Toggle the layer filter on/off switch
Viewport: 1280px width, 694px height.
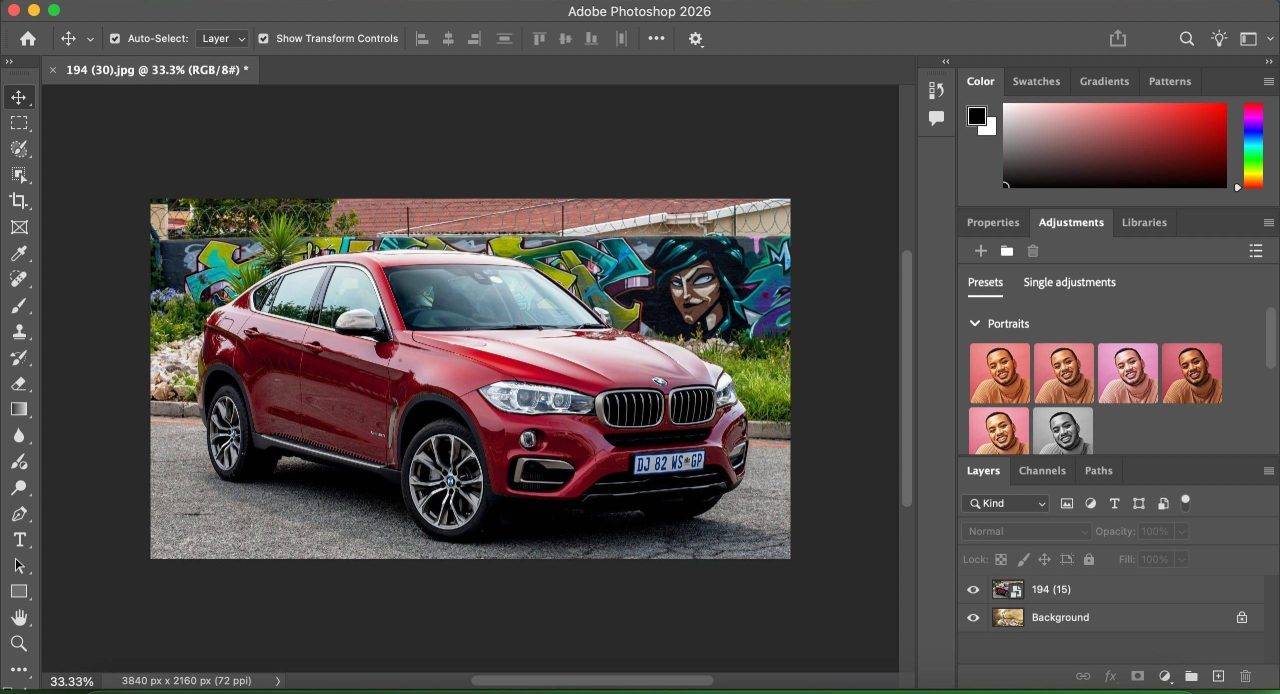pos(1186,501)
